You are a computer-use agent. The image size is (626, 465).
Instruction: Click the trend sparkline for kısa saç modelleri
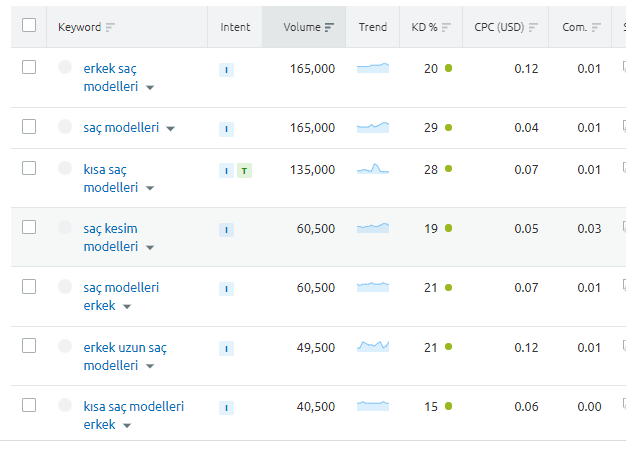(x=373, y=169)
